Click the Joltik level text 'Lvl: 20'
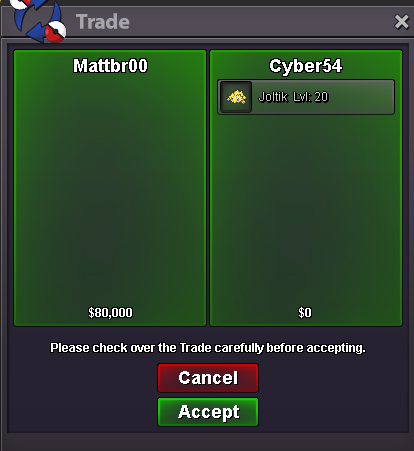Screen dimensions: 414x451 tap(311, 97)
